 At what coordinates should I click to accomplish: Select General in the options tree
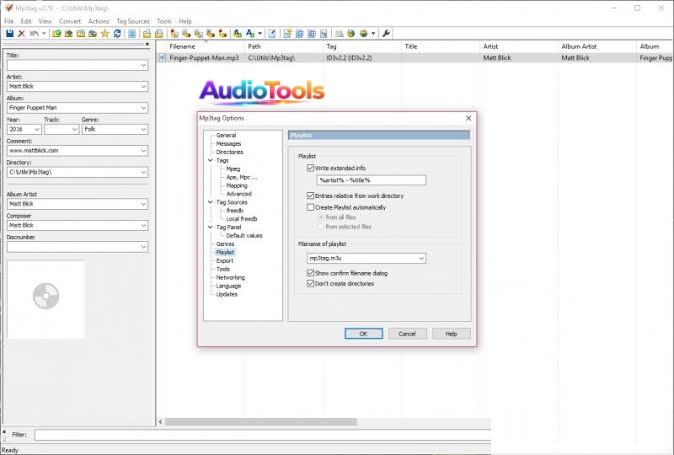(226, 135)
